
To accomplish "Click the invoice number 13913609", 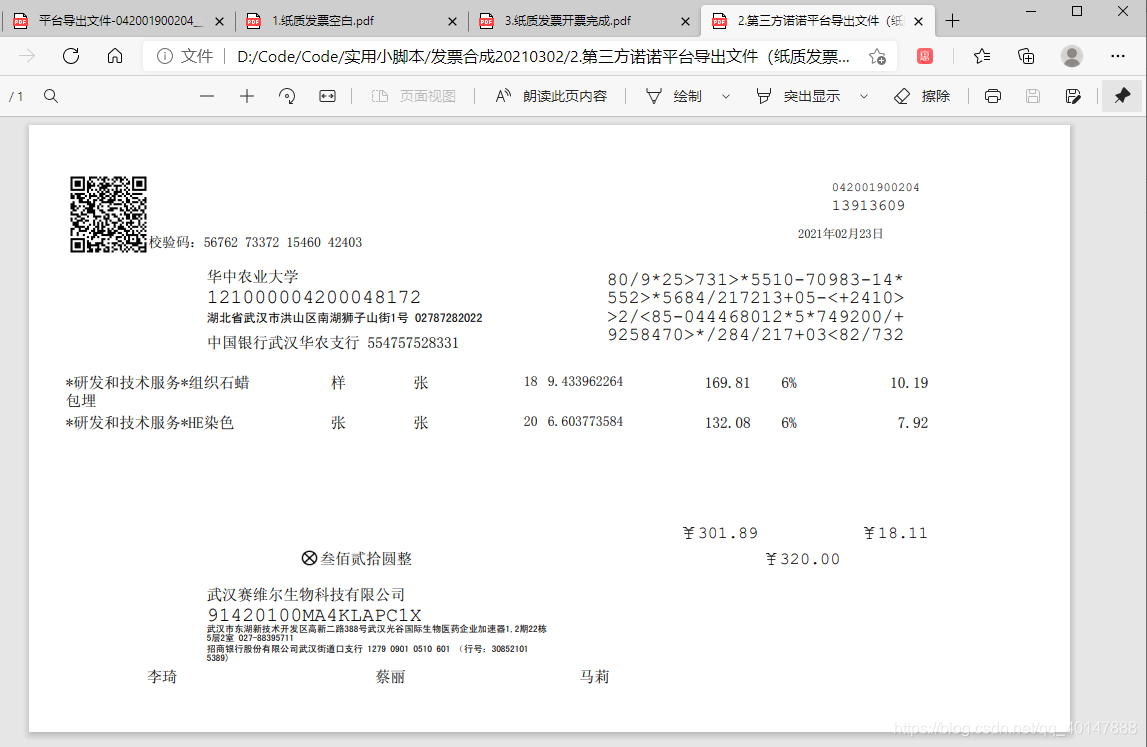I will point(868,206).
